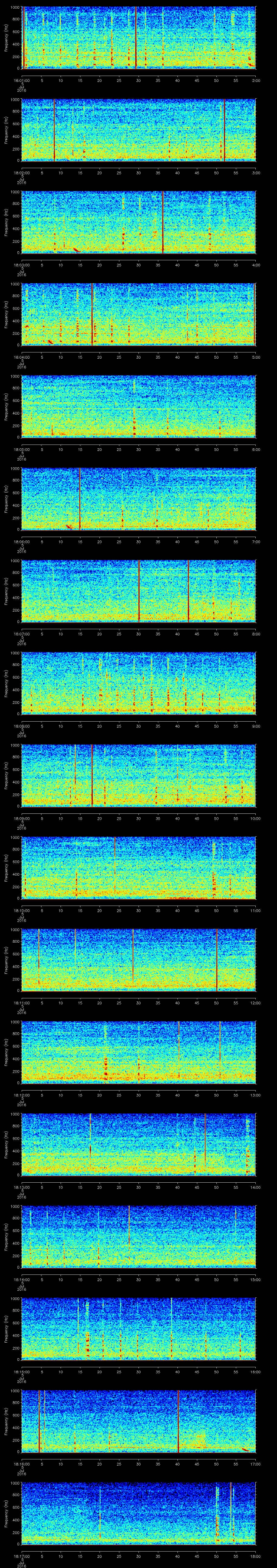Click the "18:13:00" axis label
Viewport: 277px width, 1568px height.
point(22,1187)
